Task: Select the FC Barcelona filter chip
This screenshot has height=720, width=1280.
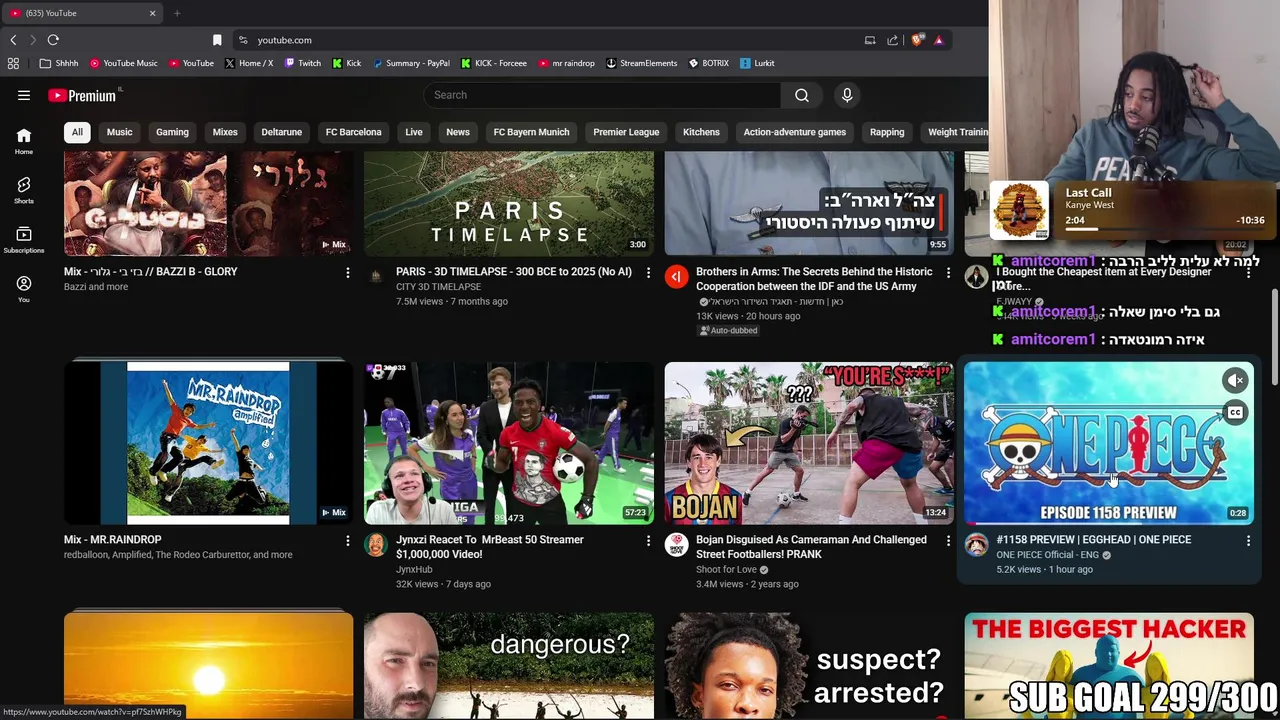Action: pyautogui.click(x=353, y=132)
